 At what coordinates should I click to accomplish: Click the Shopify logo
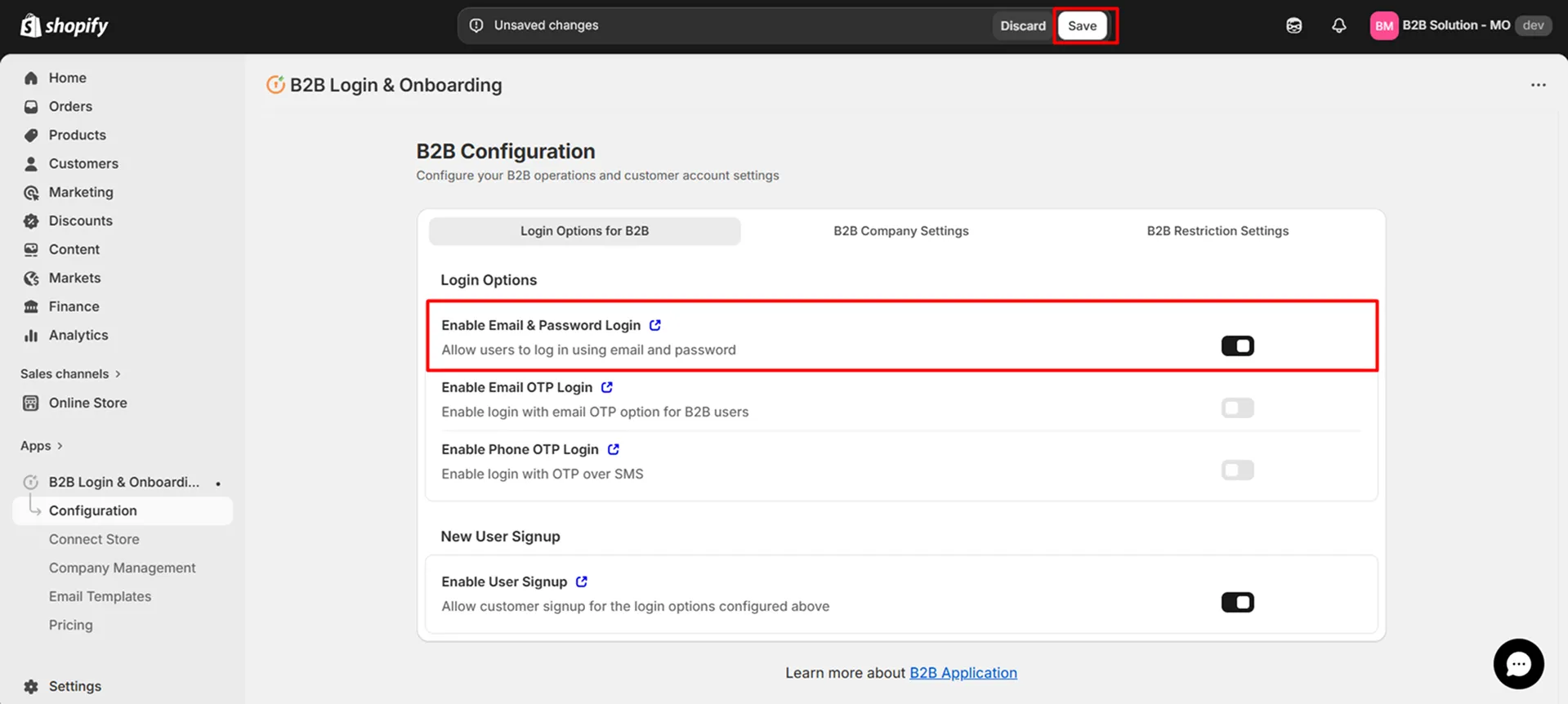pos(64,26)
